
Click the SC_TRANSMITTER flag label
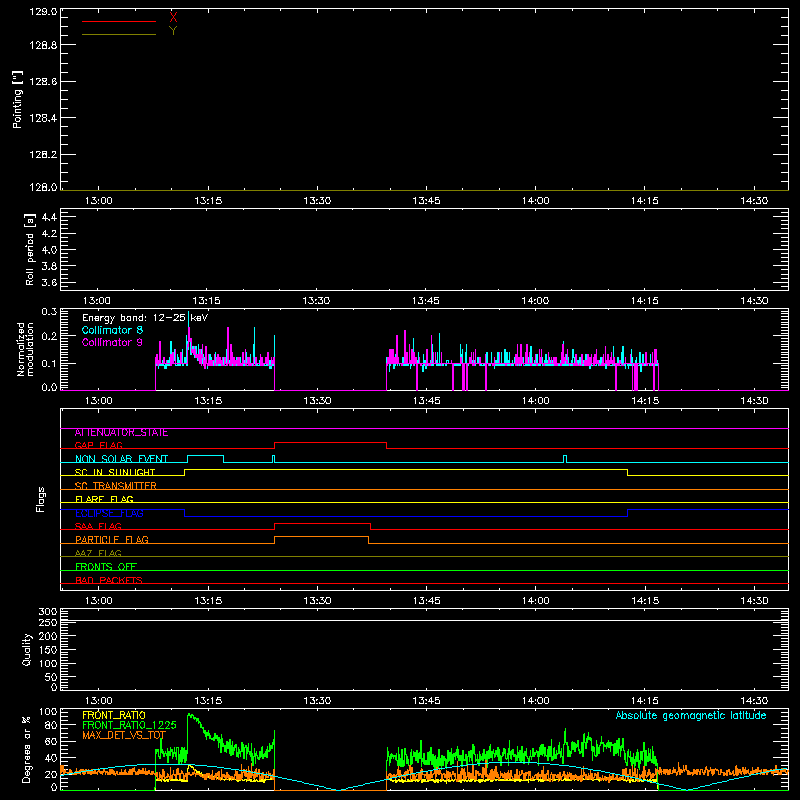tap(115, 486)
